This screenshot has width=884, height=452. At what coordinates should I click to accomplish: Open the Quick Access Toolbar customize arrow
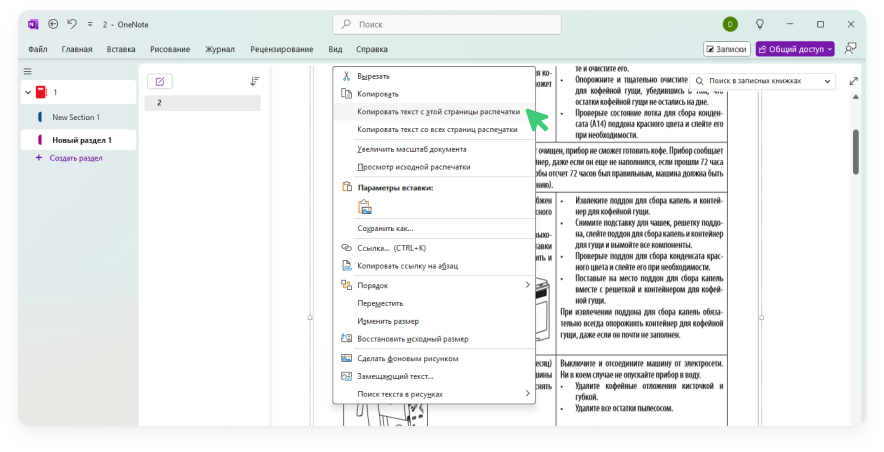90,24
